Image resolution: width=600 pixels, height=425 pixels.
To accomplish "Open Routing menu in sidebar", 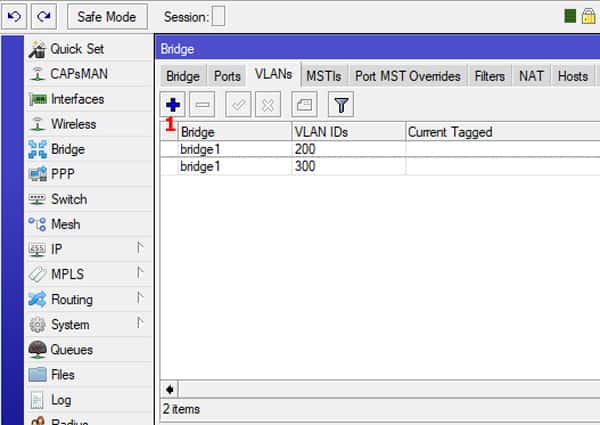I will [89, 300].
